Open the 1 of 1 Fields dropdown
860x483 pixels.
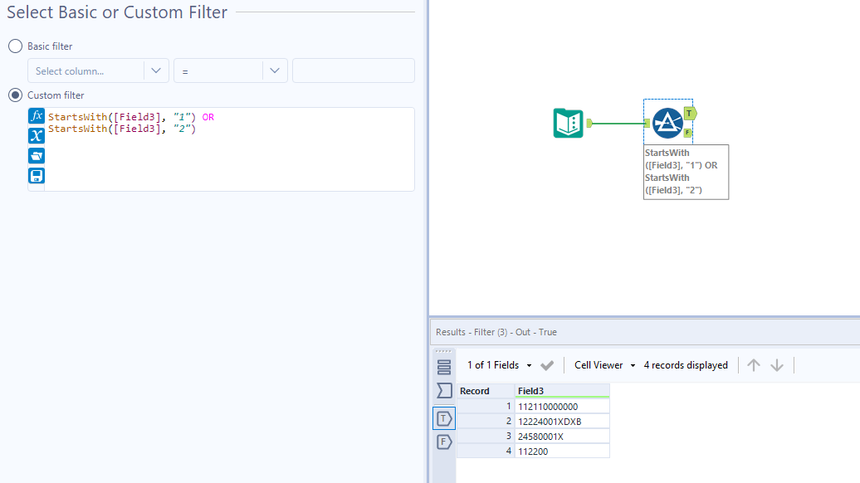499,365
